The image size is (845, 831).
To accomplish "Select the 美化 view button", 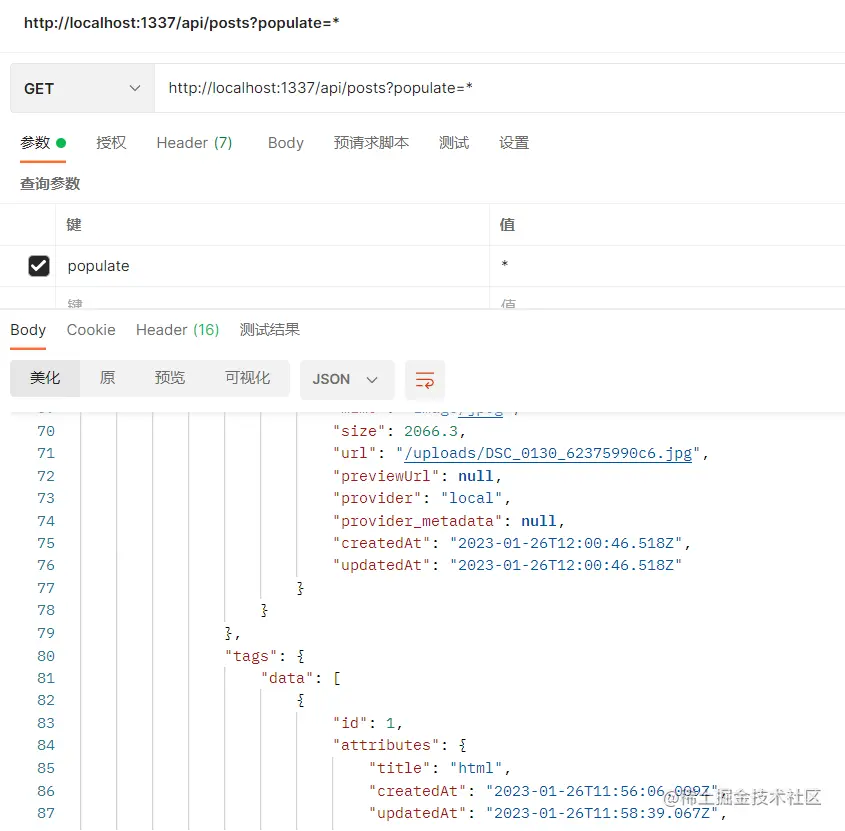I will (x=45, y=378).
